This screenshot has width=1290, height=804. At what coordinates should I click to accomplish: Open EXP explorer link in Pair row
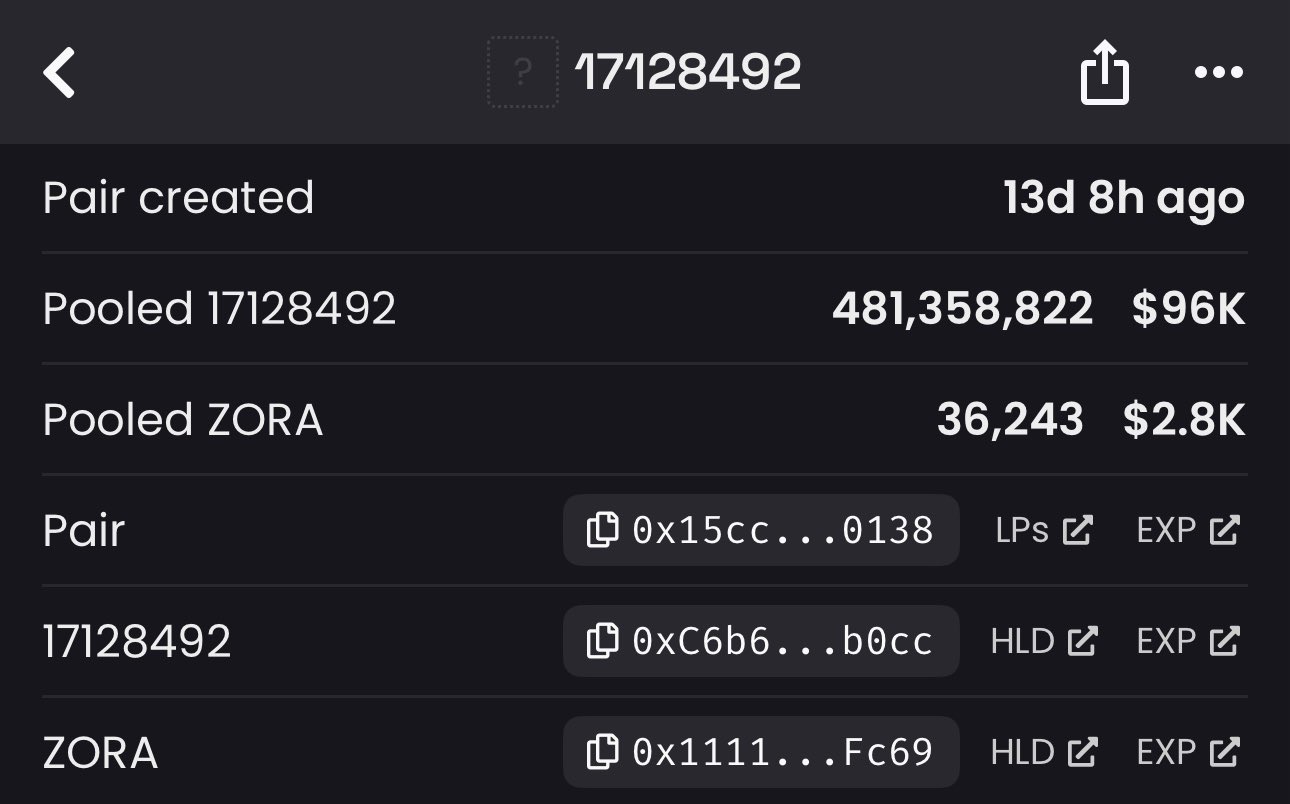click(x=1189, y=530)
